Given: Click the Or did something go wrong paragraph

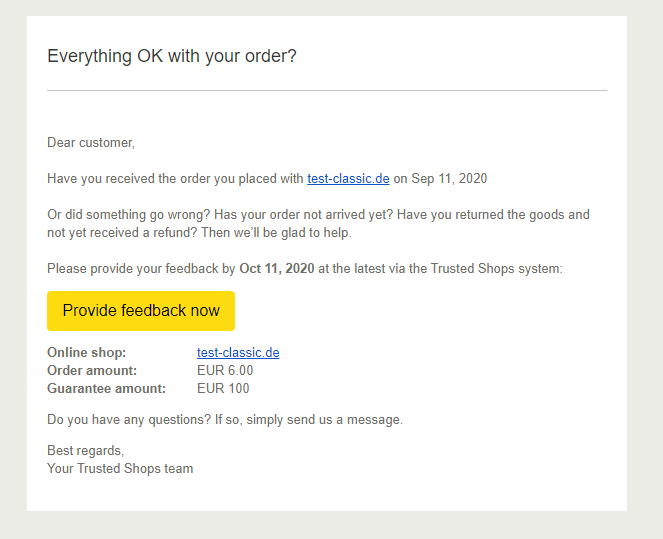Looking at the screenshot, I should (318, 224).
